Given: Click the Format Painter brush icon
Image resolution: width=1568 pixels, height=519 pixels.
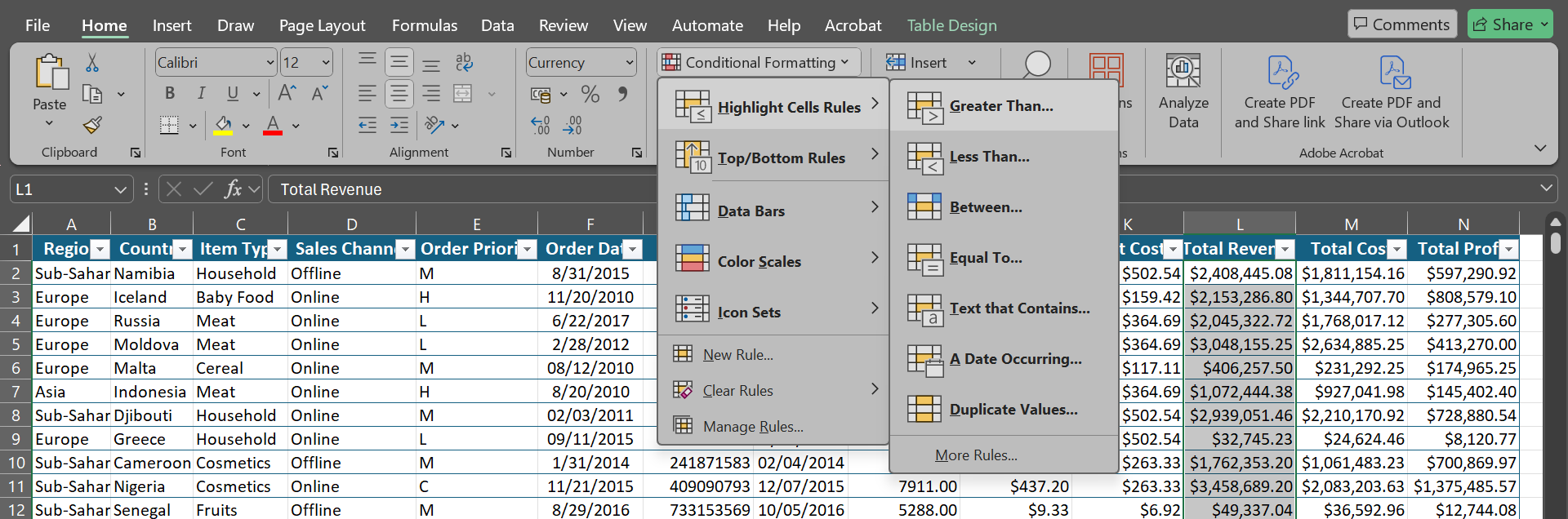Looking at the screenshot, I should click(x=93, y=125).
